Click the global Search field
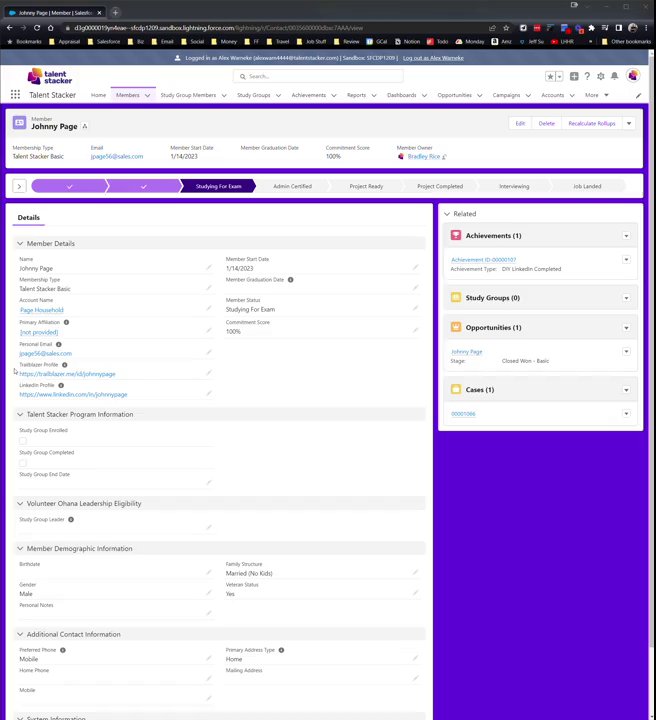Screen dimensions: 656x720 point(318,76)
